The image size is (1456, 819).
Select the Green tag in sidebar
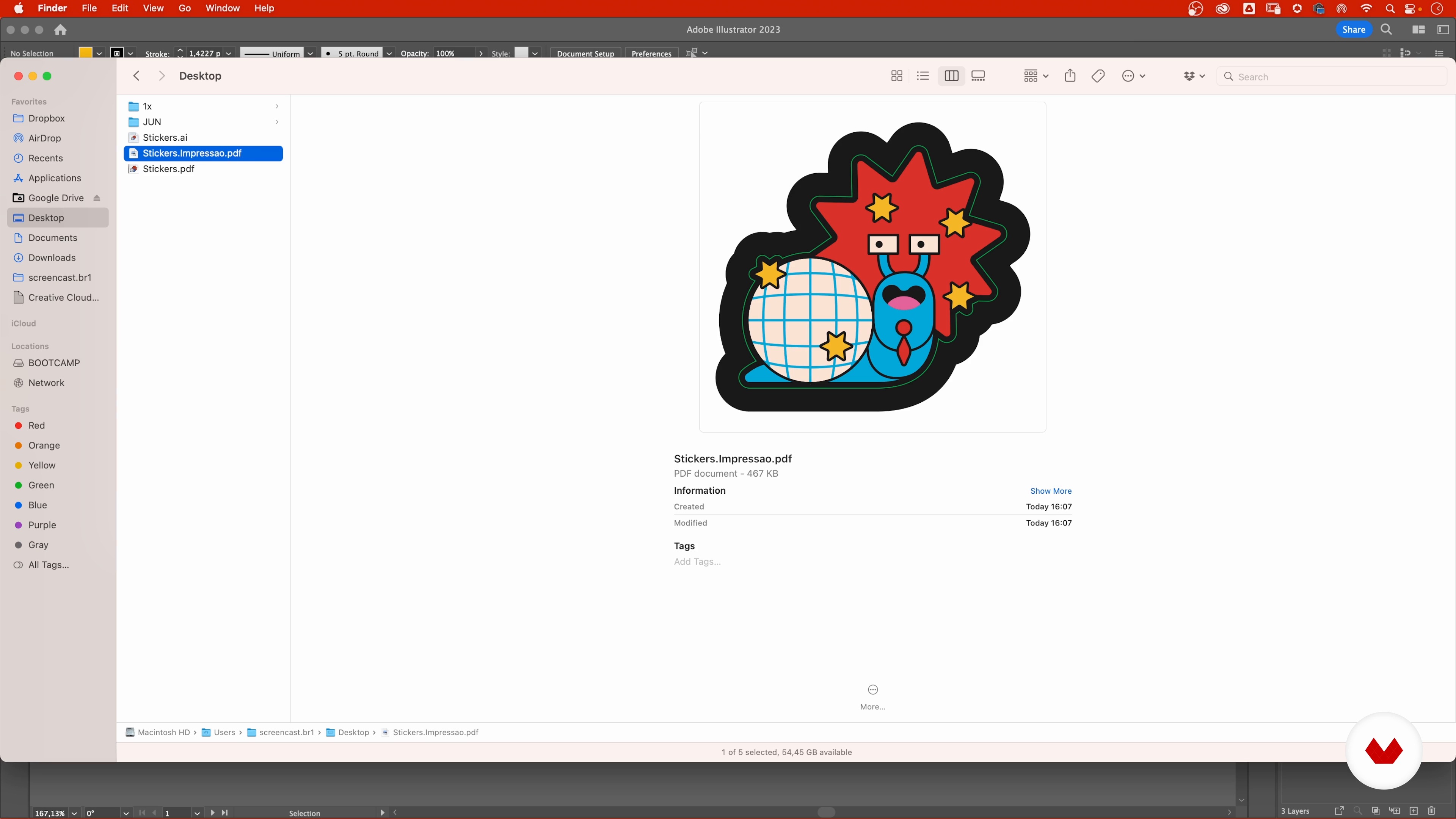tap(41, 485)
